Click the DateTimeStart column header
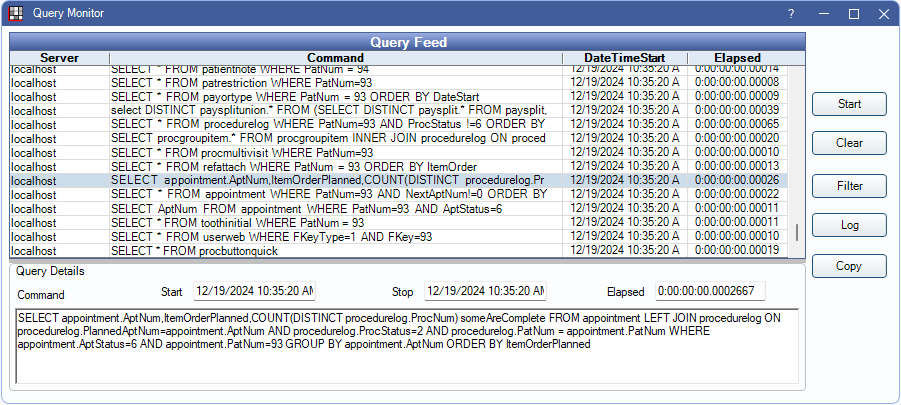Image resolution: width=901 pixels, height=405 pixels. [x=623, y=58]
